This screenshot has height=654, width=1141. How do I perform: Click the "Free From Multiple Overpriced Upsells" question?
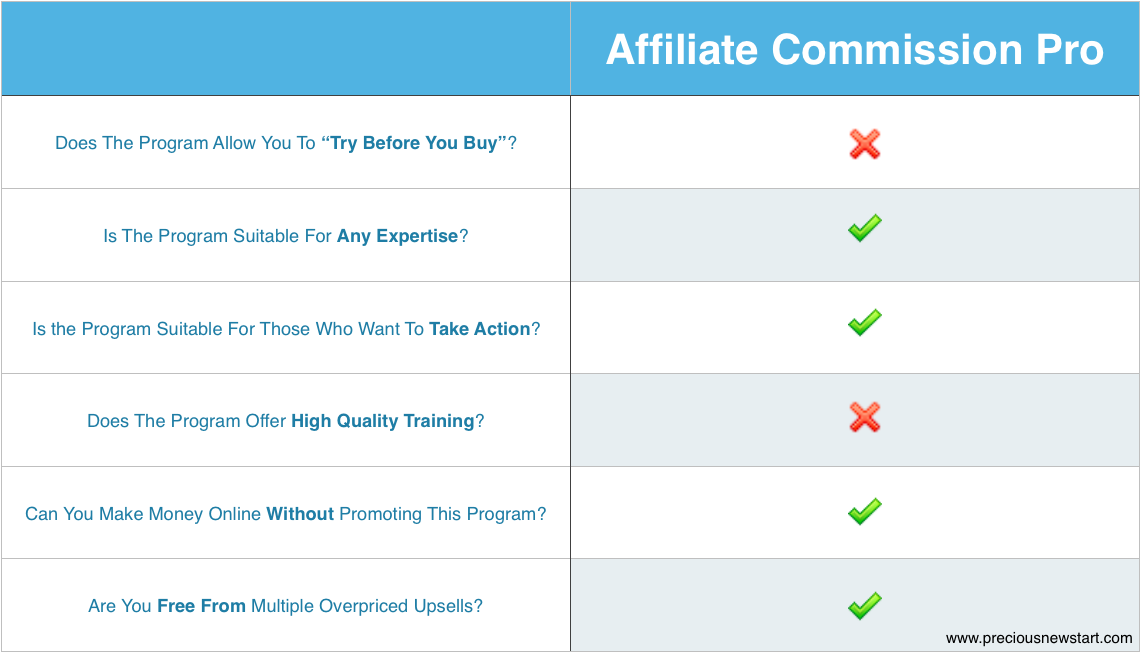(286, 606)
